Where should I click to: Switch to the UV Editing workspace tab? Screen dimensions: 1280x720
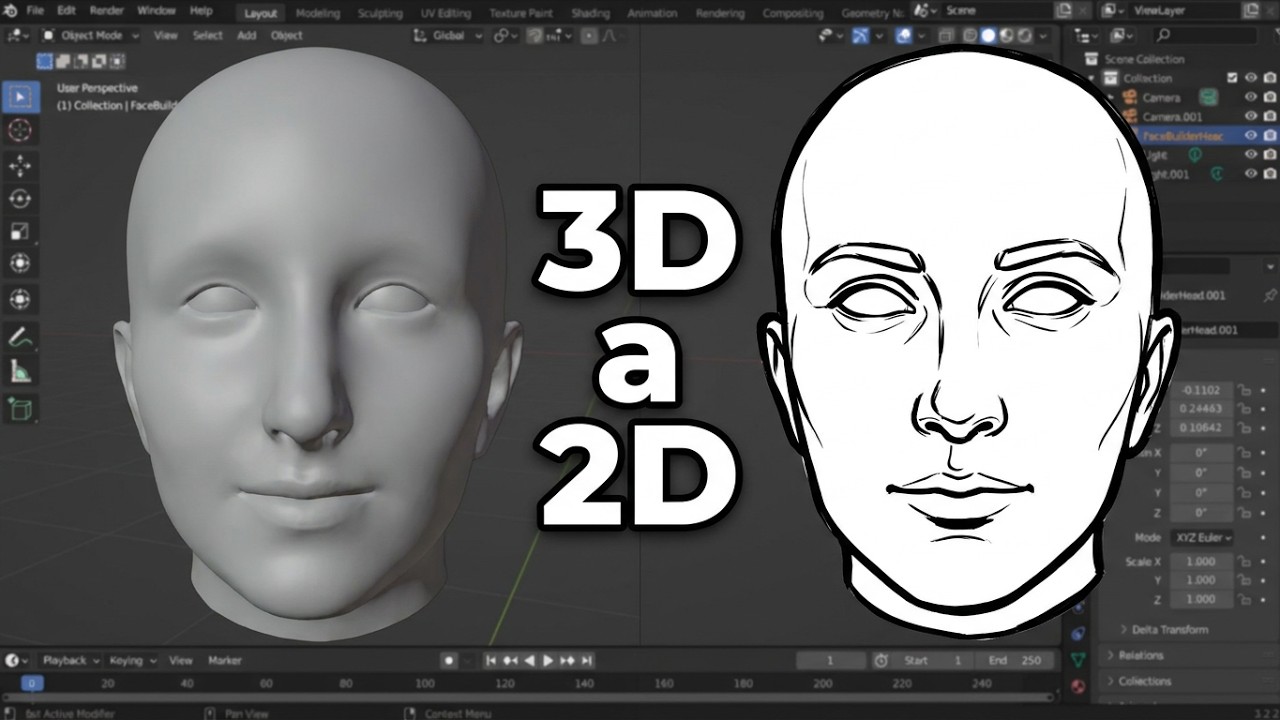[x=445, y=13]
